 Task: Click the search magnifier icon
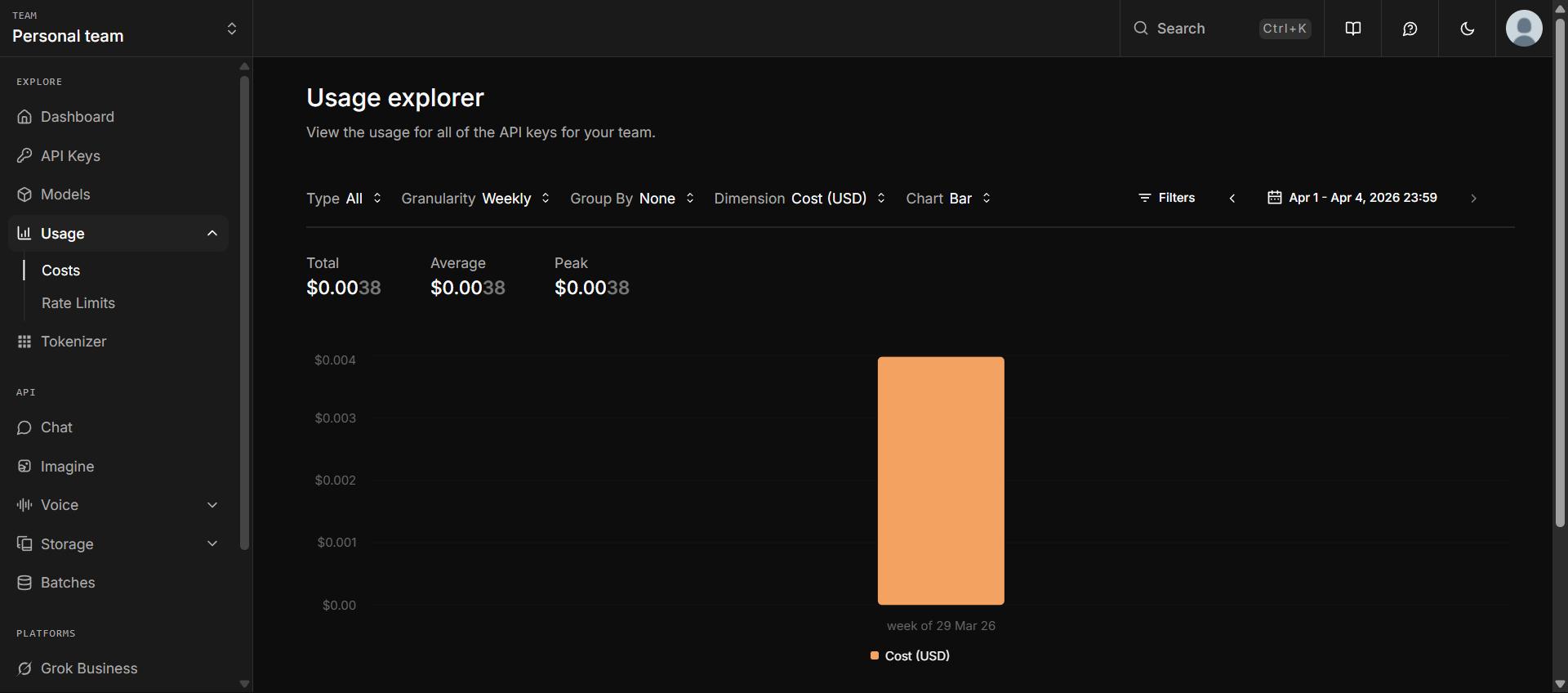pos(1141,29)
